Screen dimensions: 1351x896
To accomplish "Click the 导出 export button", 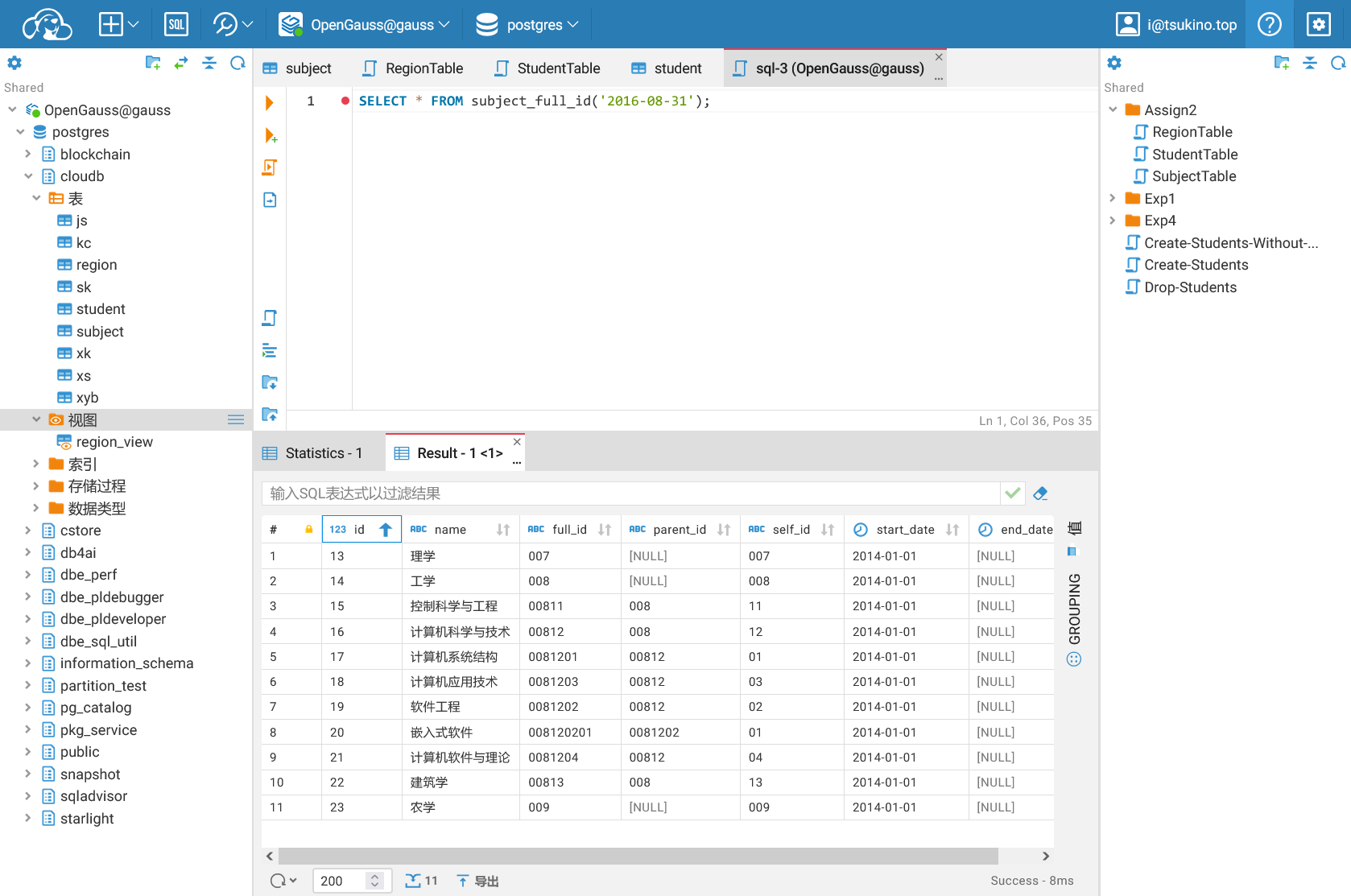I will pyautogui.click(x=478, y=881).
